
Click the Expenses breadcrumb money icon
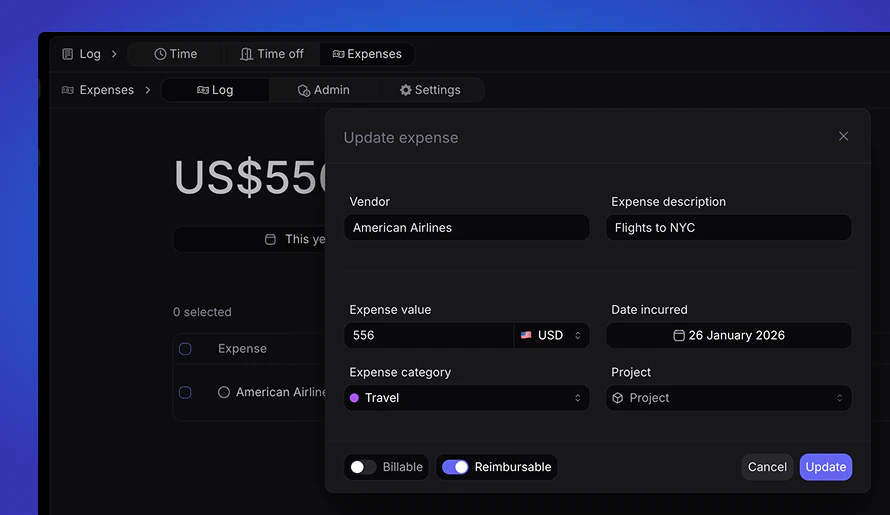68,90
